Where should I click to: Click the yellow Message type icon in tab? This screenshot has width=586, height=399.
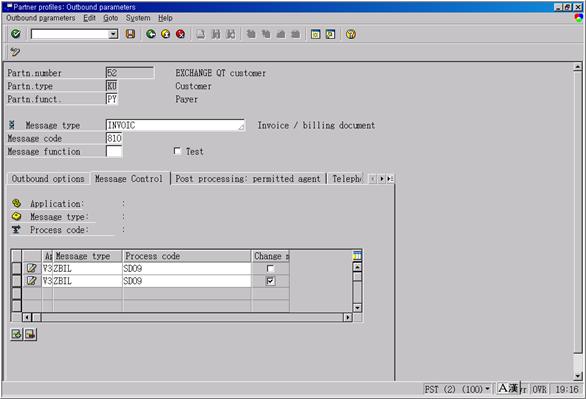pos(16,216)
